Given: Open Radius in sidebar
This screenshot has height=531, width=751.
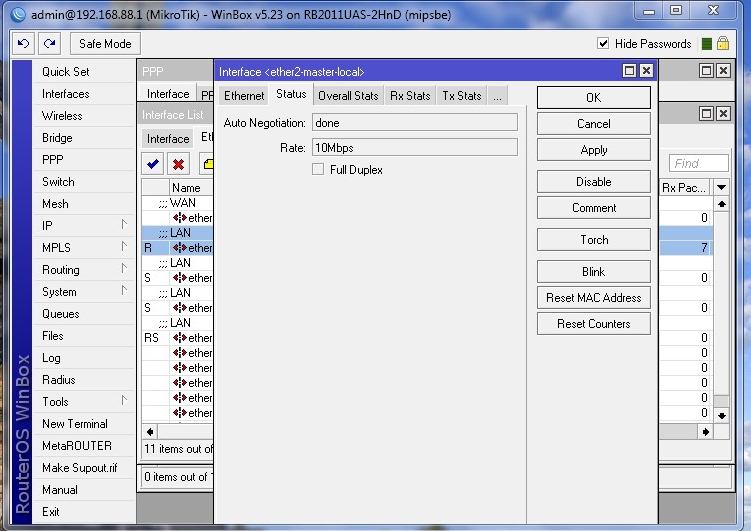Looking at the screenshot, I should pyautogui.click(x=59, y=380).
